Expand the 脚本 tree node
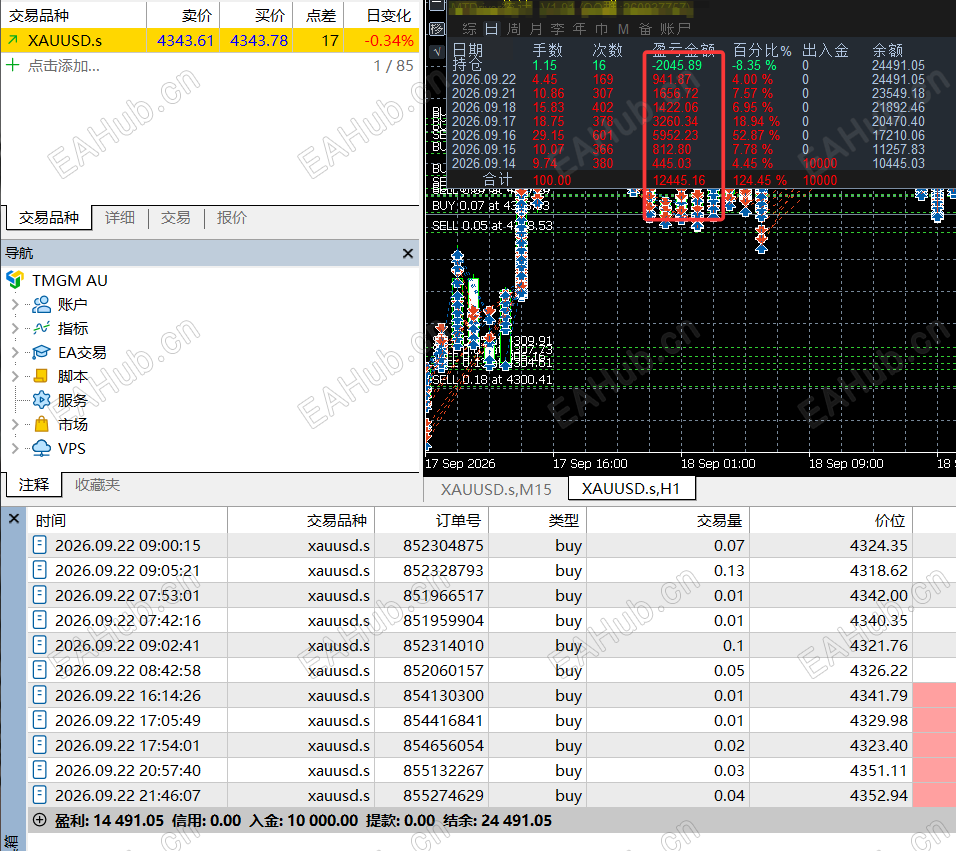 coord(15,376)
